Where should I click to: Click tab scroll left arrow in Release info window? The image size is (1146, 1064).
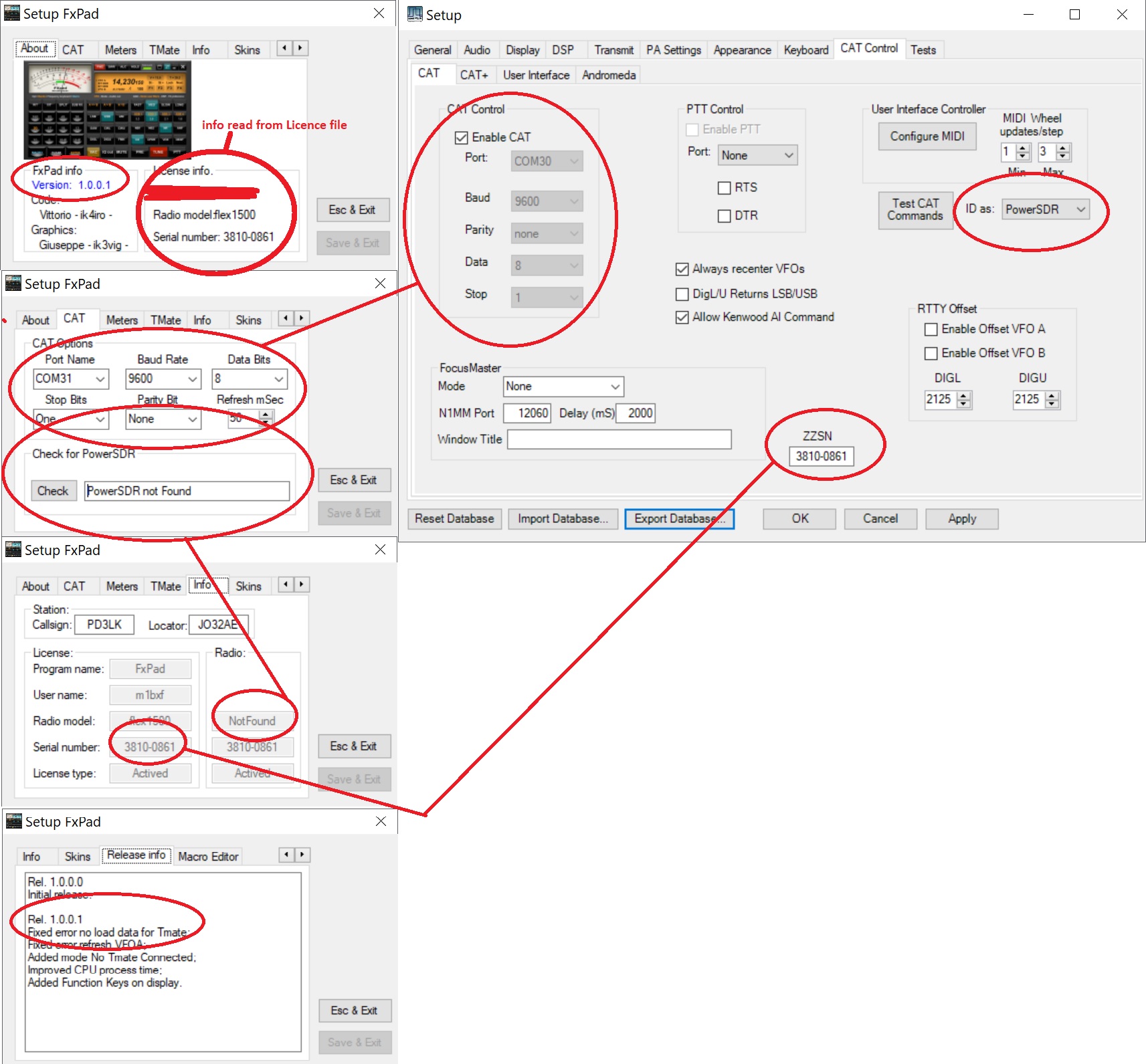click(287, 855)
